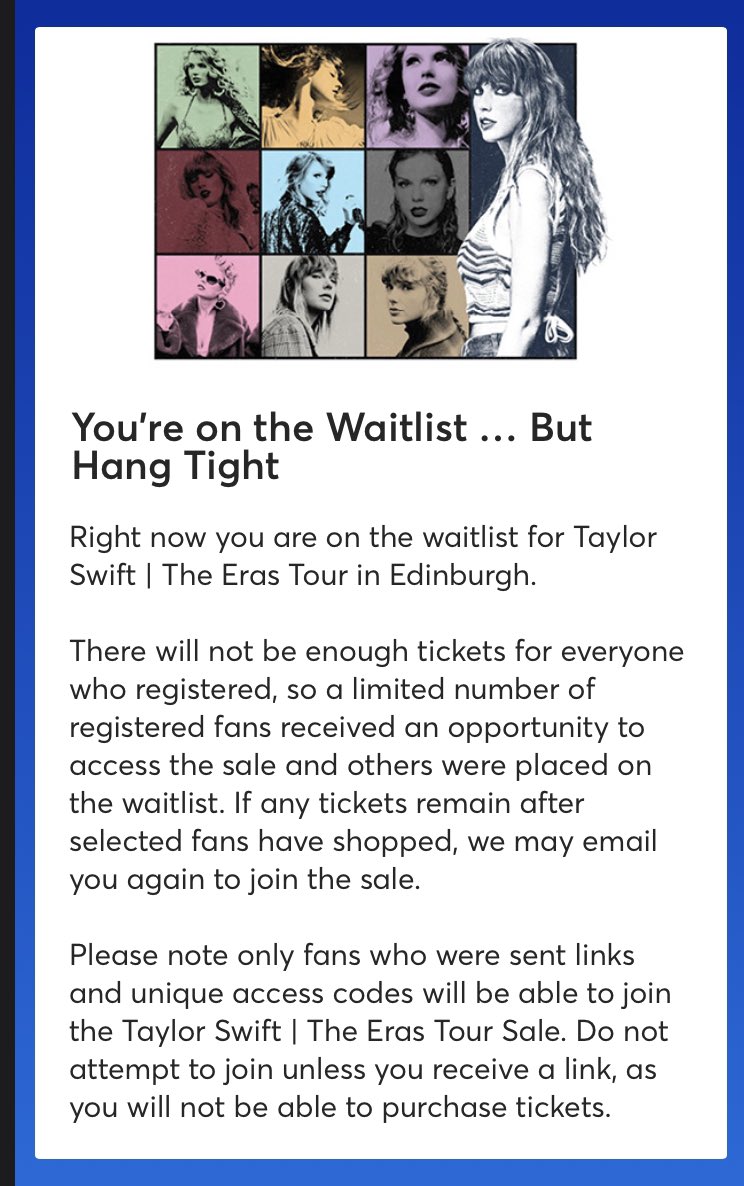This screenshot has height=1186, width=744.
Task: Click the "Please note only fans" line
Action: click(352, 955)
